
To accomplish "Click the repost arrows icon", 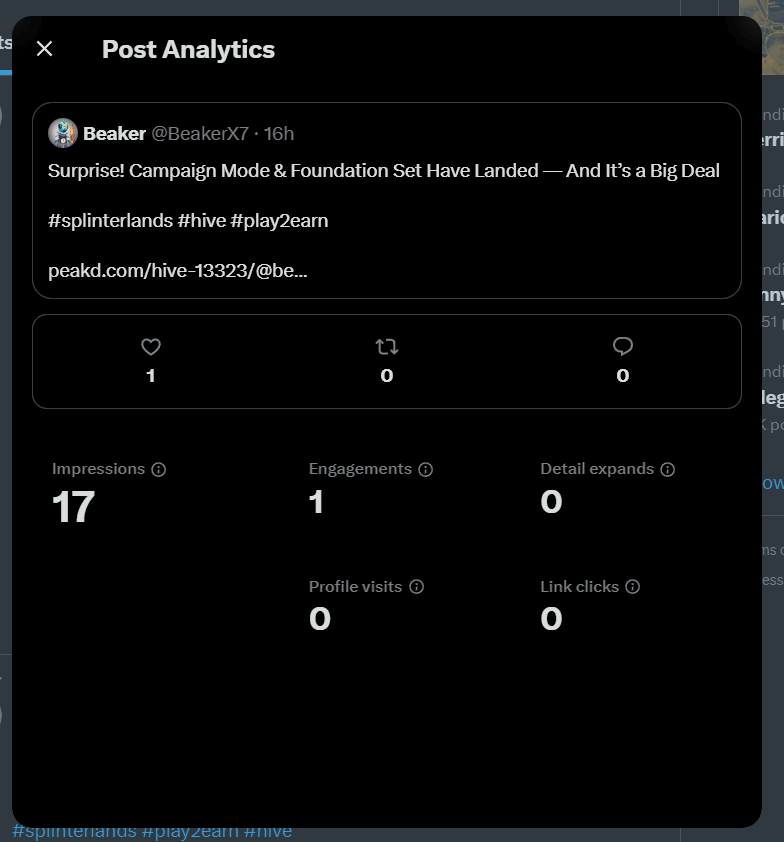I will coord(387,347).
